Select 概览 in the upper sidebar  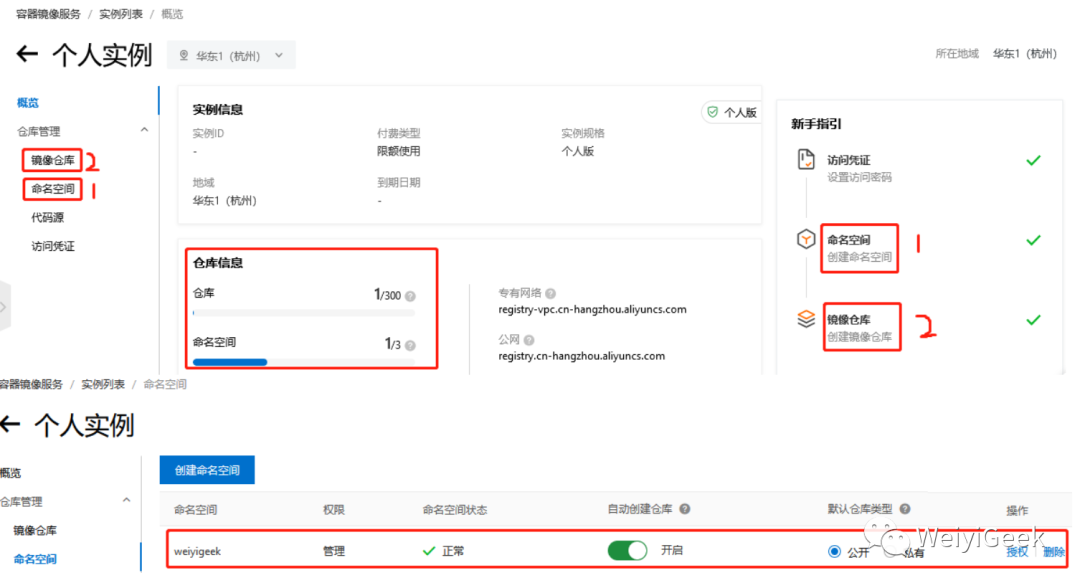(x=28, y=103)
